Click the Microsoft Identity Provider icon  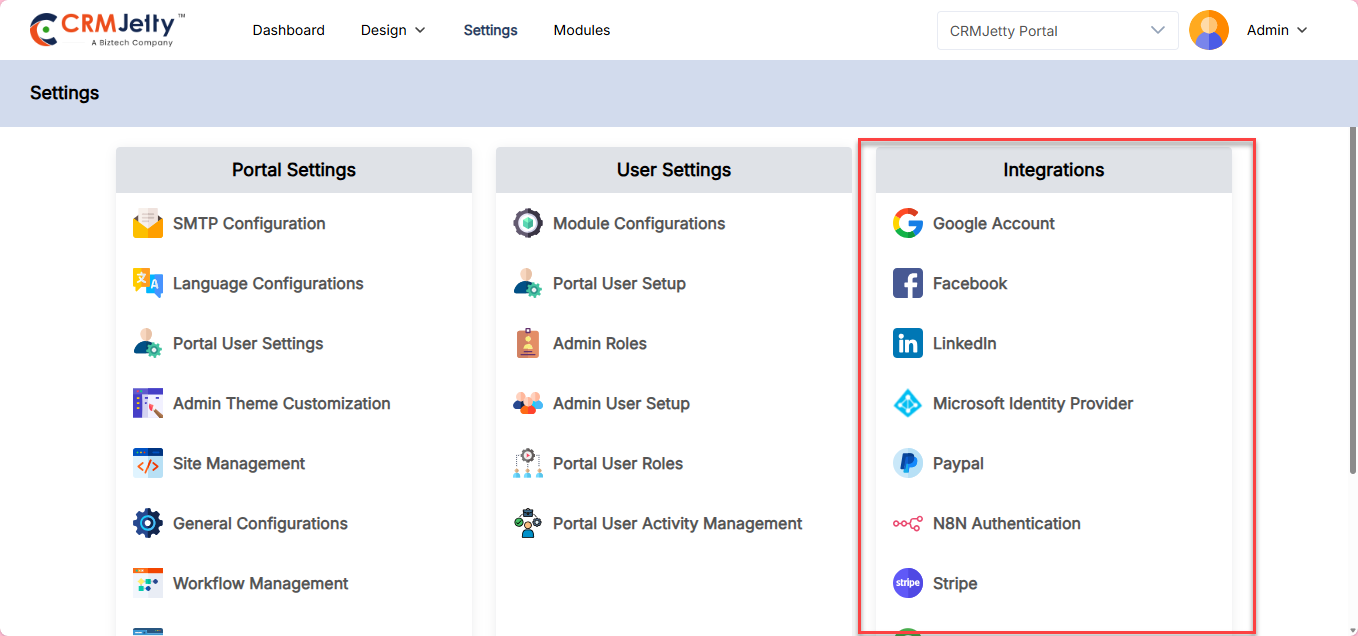(907, 403)
